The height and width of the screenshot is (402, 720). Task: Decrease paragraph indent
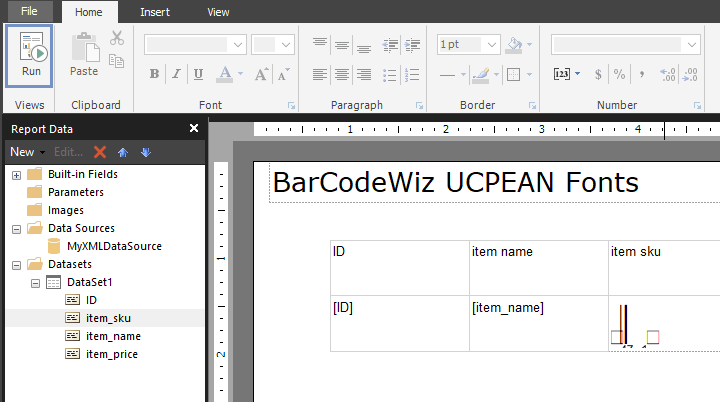390,44
